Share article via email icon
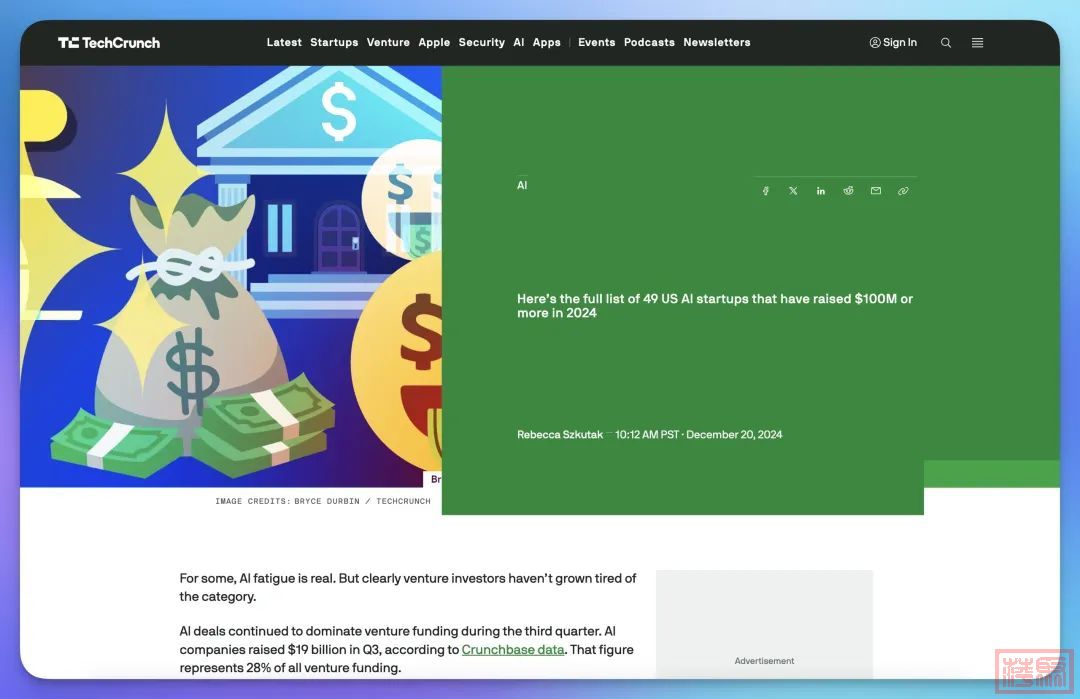Screen dimensions: 1080x699 point(876,191)
